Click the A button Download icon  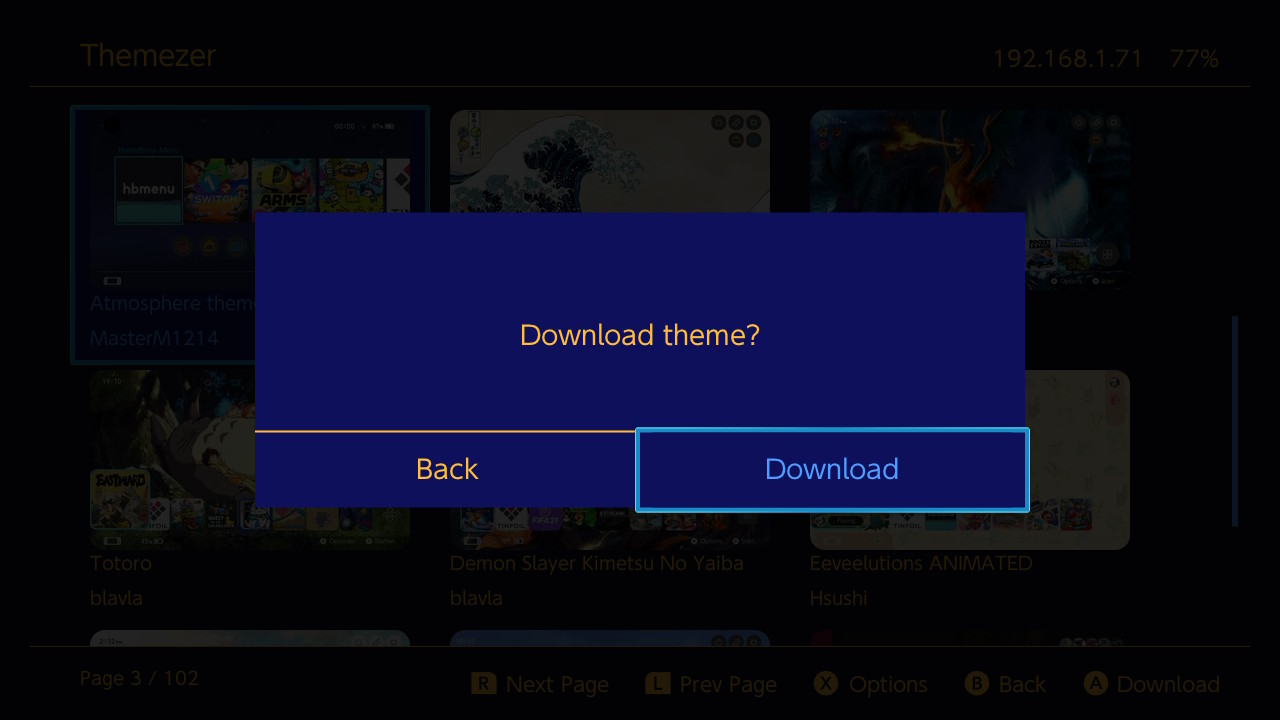[1096, 684]
